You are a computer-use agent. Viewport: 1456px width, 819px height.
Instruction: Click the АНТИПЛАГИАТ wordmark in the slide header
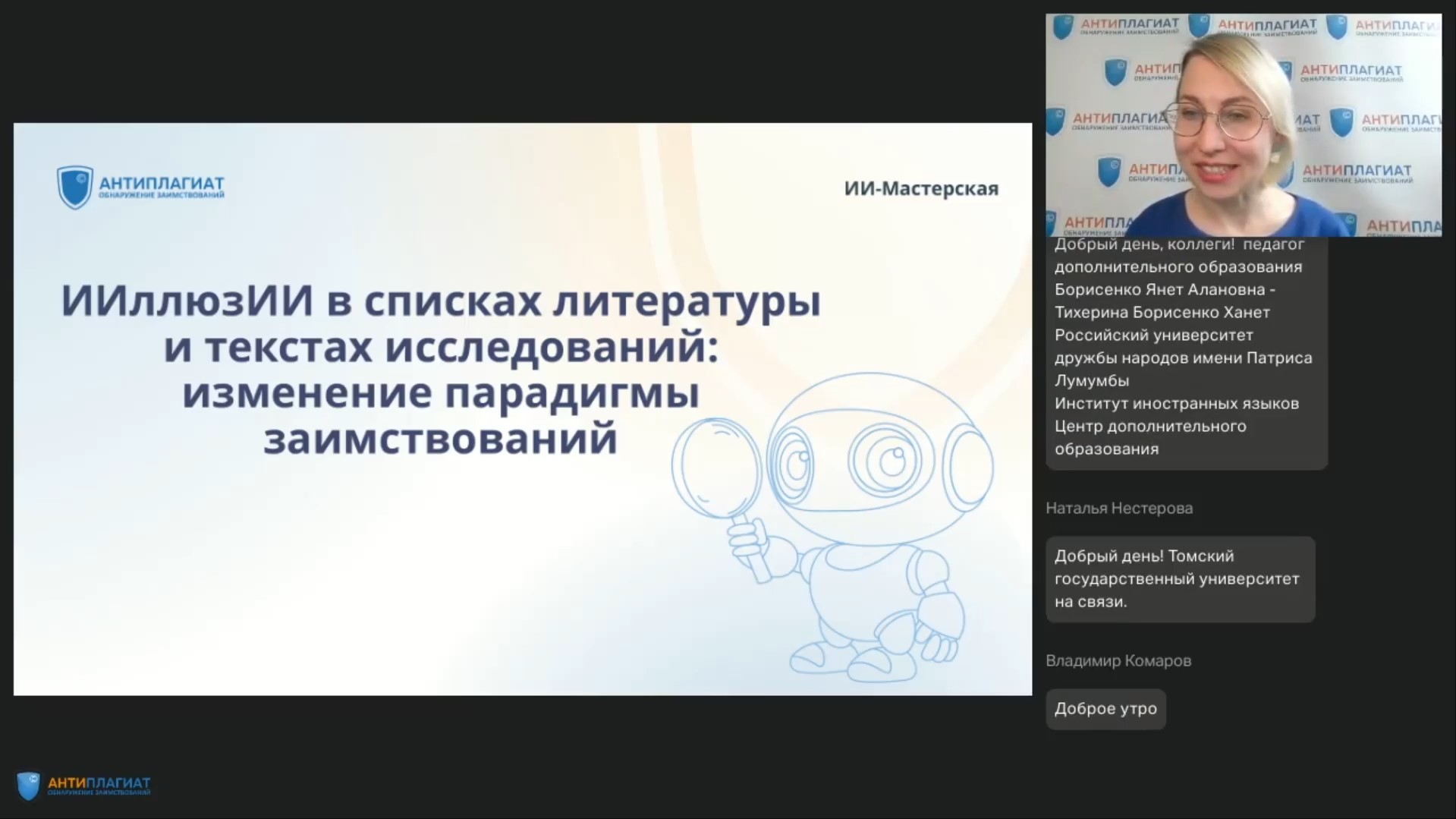click(161, 183)
